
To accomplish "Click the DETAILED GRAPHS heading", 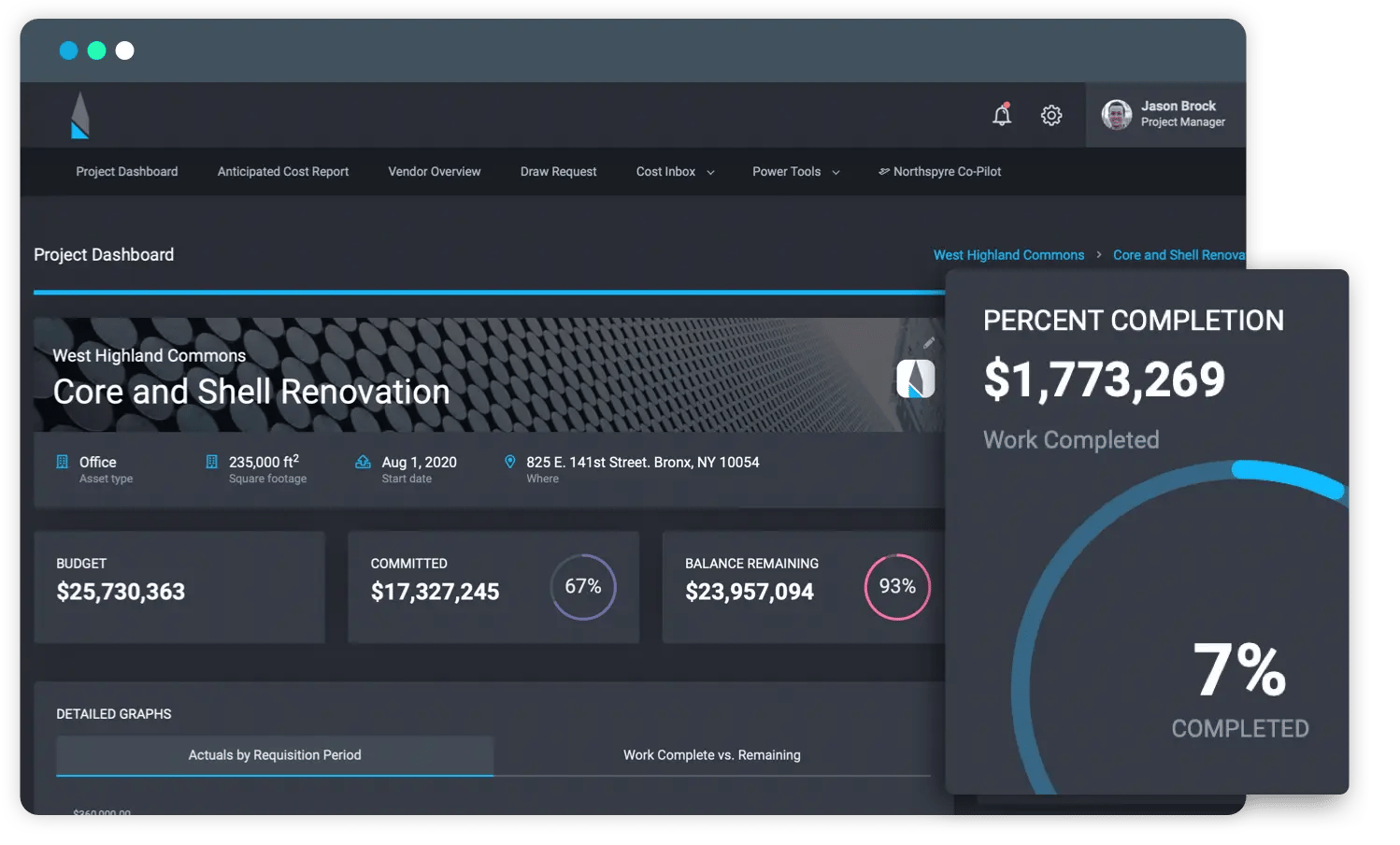I will click(x=114, y=714).
